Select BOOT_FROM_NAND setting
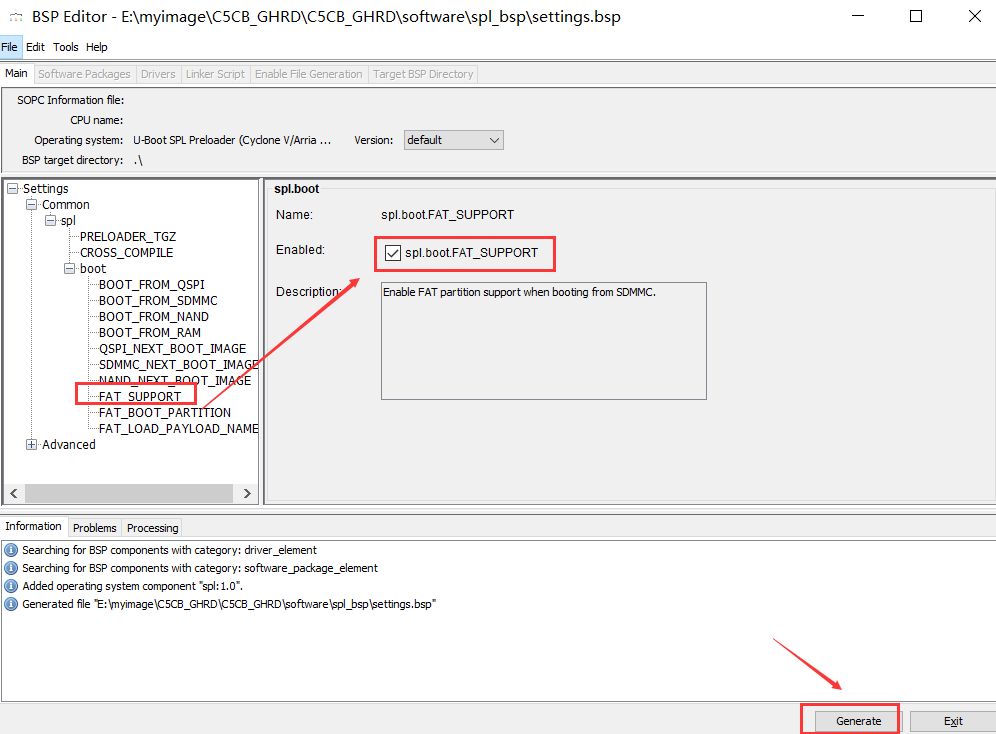Screen dimensions: 996x734 coord(154,316)
